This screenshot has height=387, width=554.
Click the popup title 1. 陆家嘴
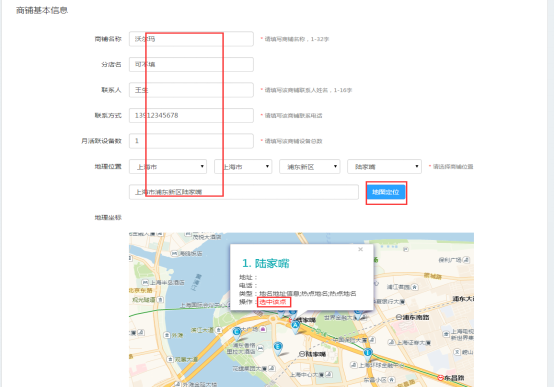click(x=266, y=263)
